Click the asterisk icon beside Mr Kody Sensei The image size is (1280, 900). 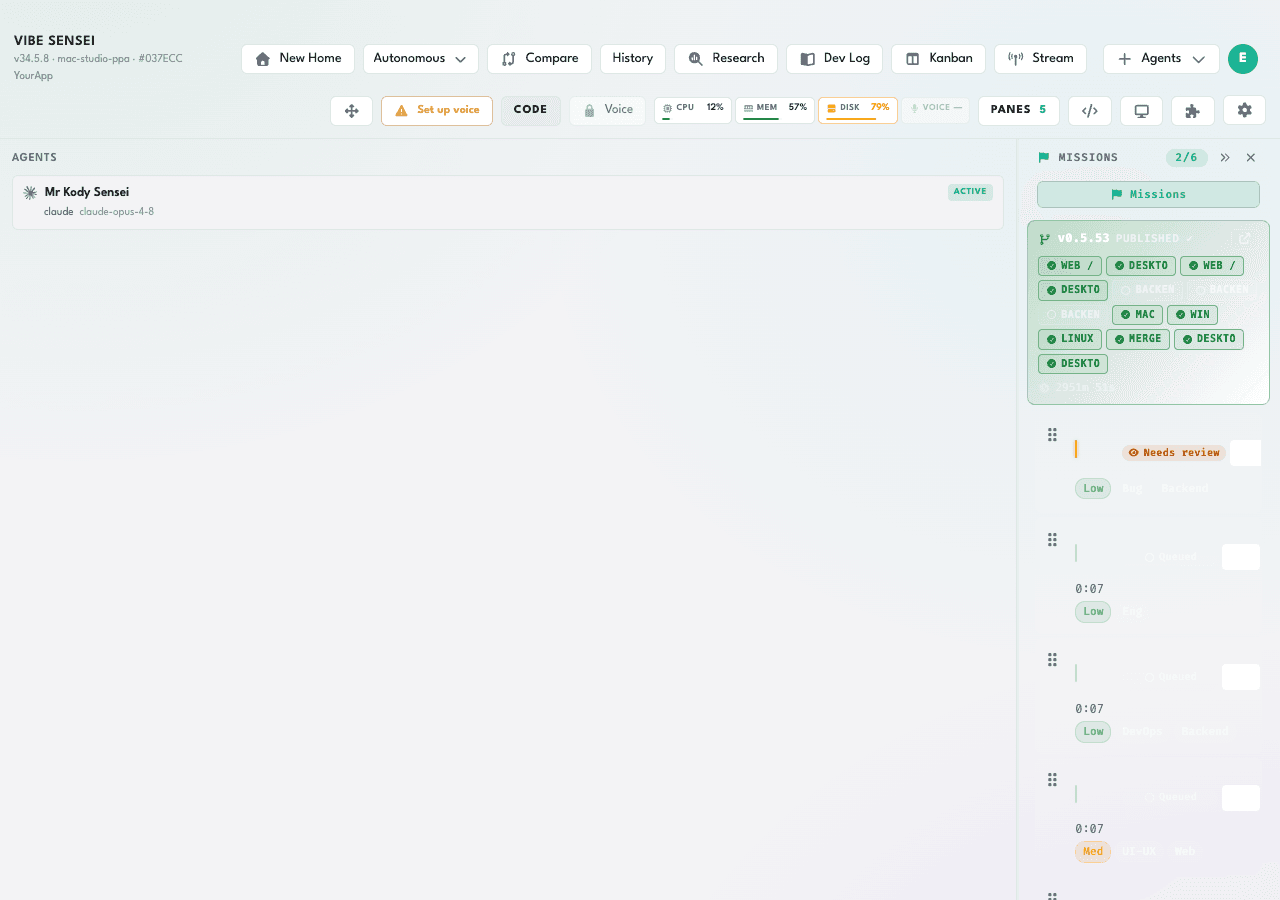click(30, 192)
